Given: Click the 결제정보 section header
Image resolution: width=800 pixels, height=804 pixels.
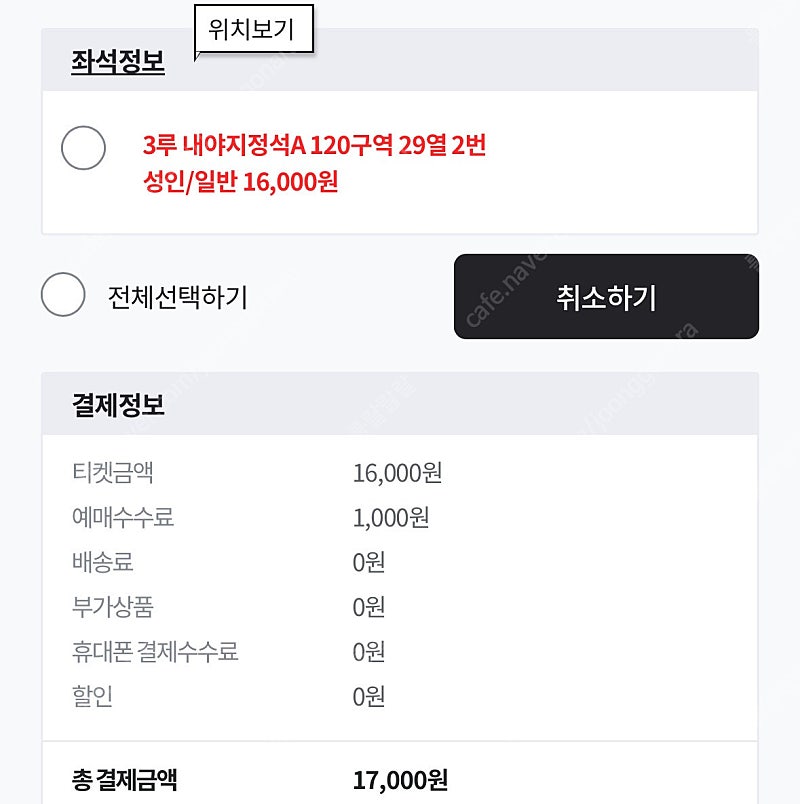Looking at the screenshot, I should 118,405.
